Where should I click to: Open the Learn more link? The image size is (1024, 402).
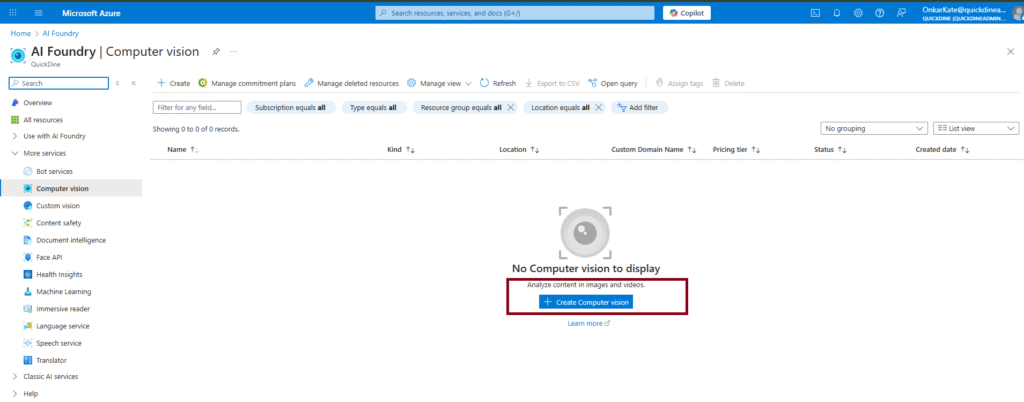(x=588, y=323)
